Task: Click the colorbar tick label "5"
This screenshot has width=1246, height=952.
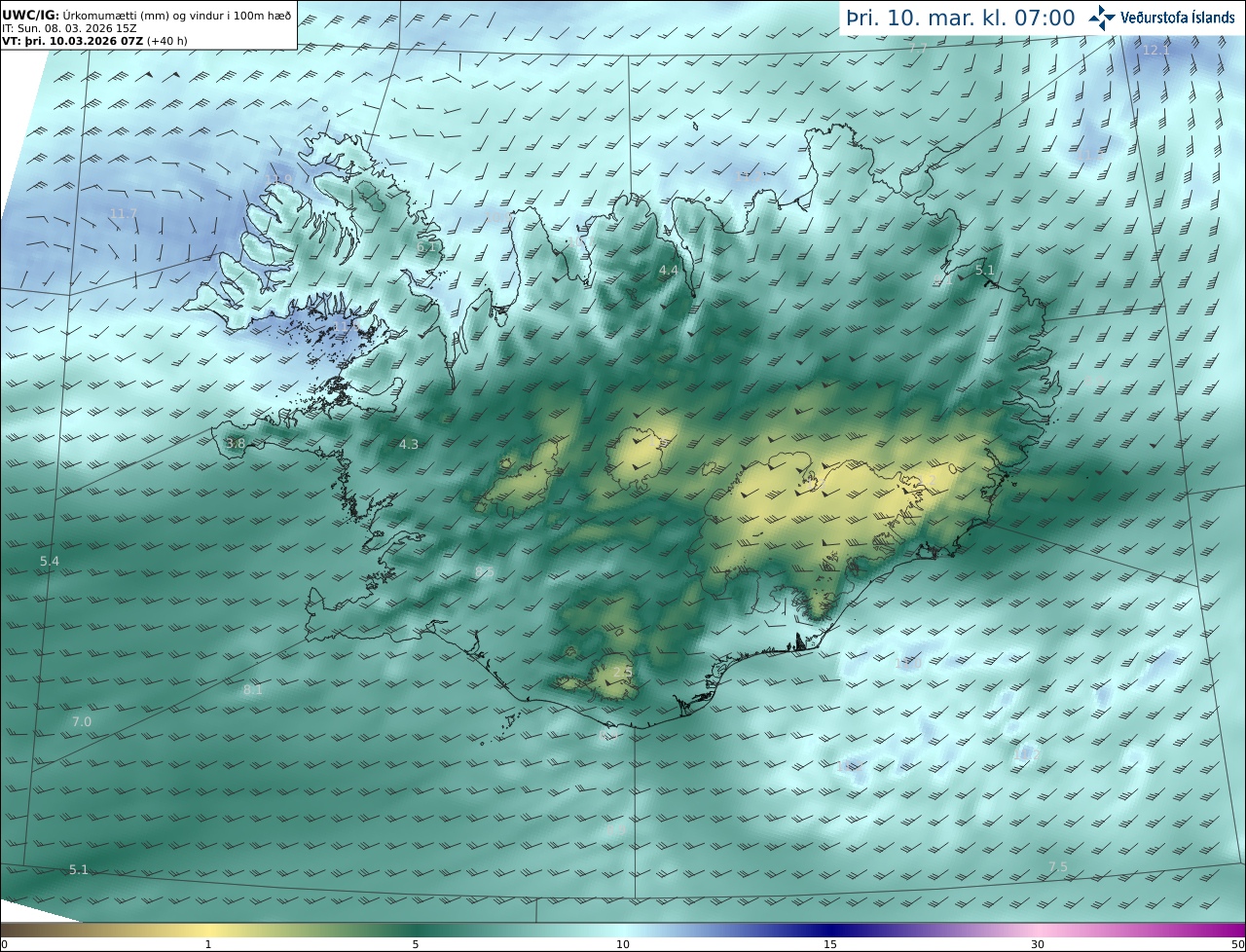Action: tap(416, 944)
